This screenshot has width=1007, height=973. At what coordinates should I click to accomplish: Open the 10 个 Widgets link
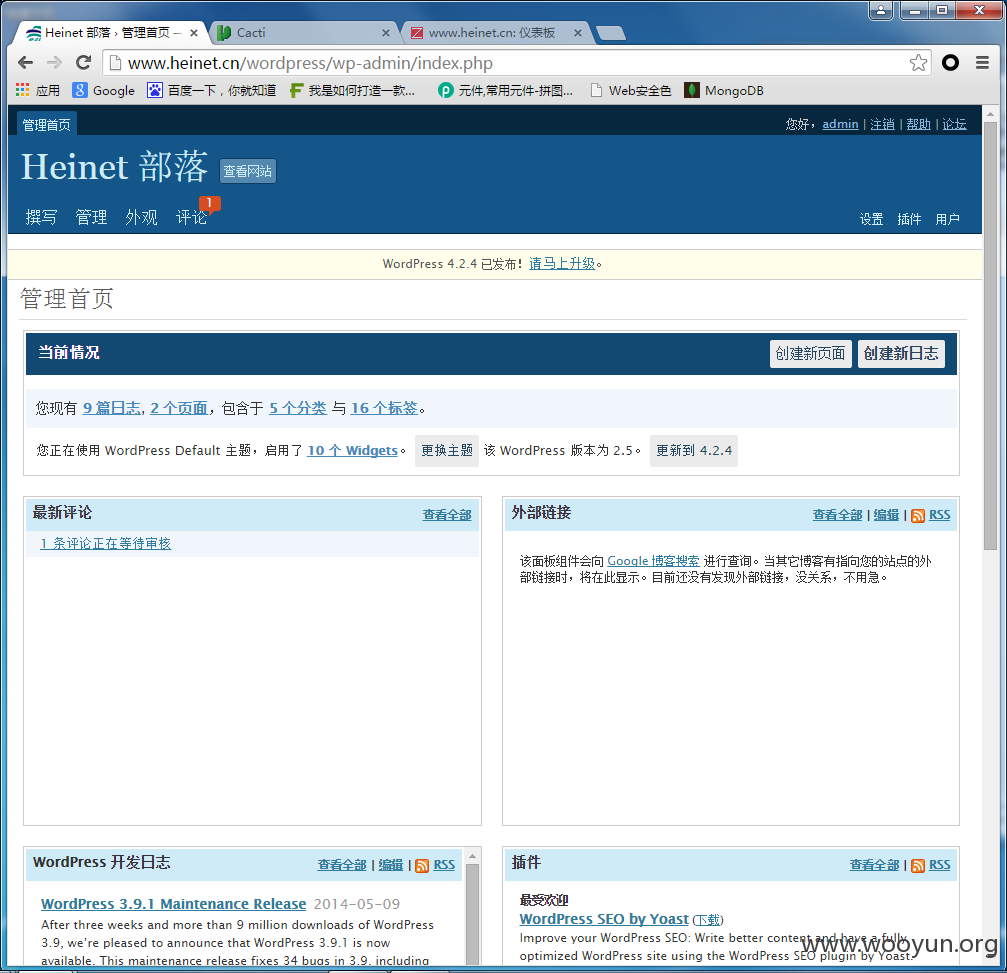(353, 451)
